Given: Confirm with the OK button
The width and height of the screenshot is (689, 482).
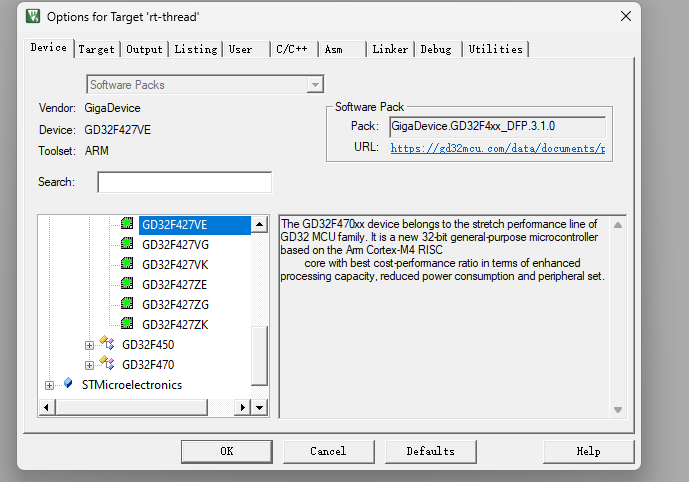Looking at the screenshot, I should [x=227, y=451].
